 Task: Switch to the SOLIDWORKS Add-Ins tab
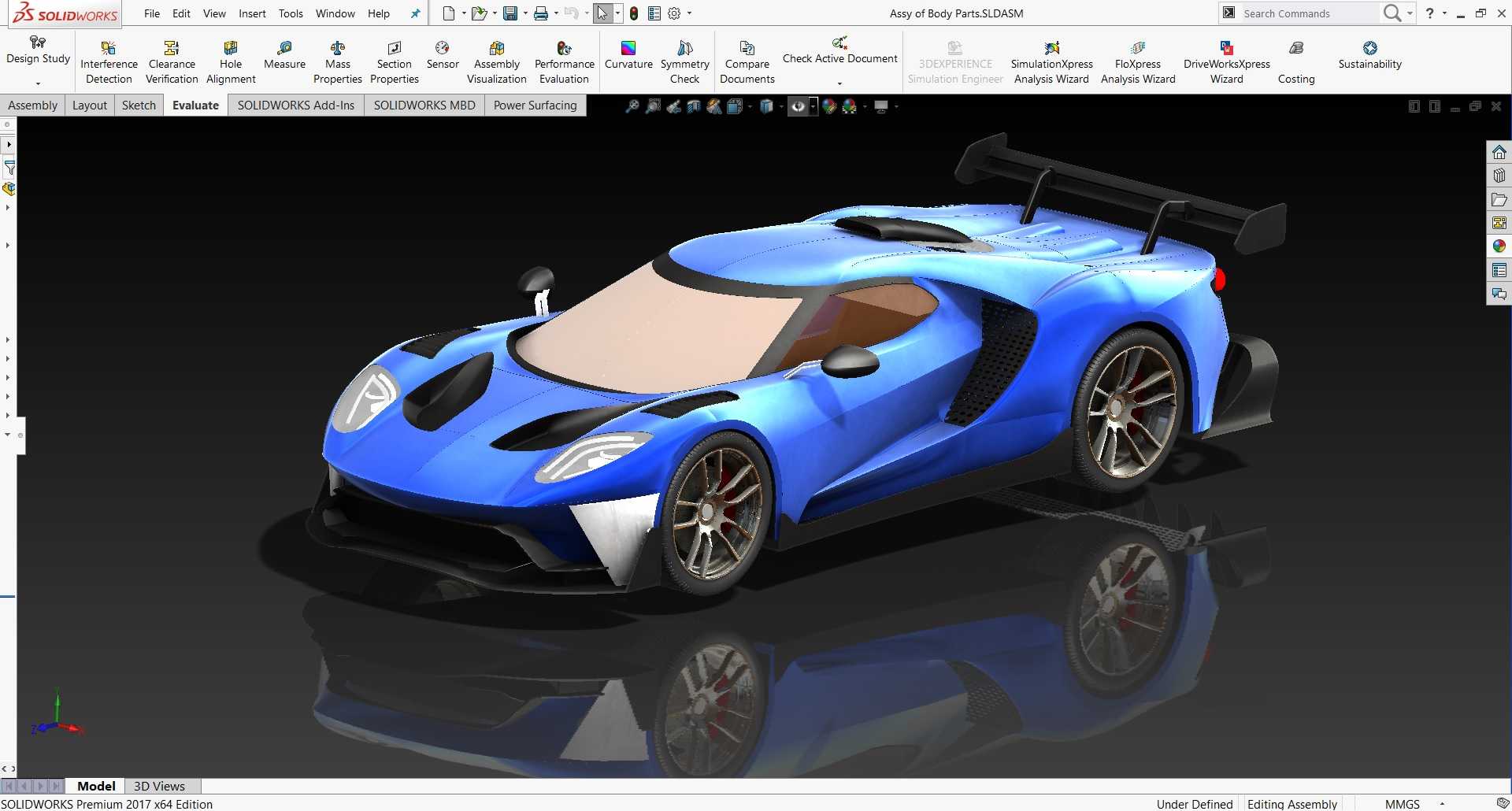coord(296,106)
